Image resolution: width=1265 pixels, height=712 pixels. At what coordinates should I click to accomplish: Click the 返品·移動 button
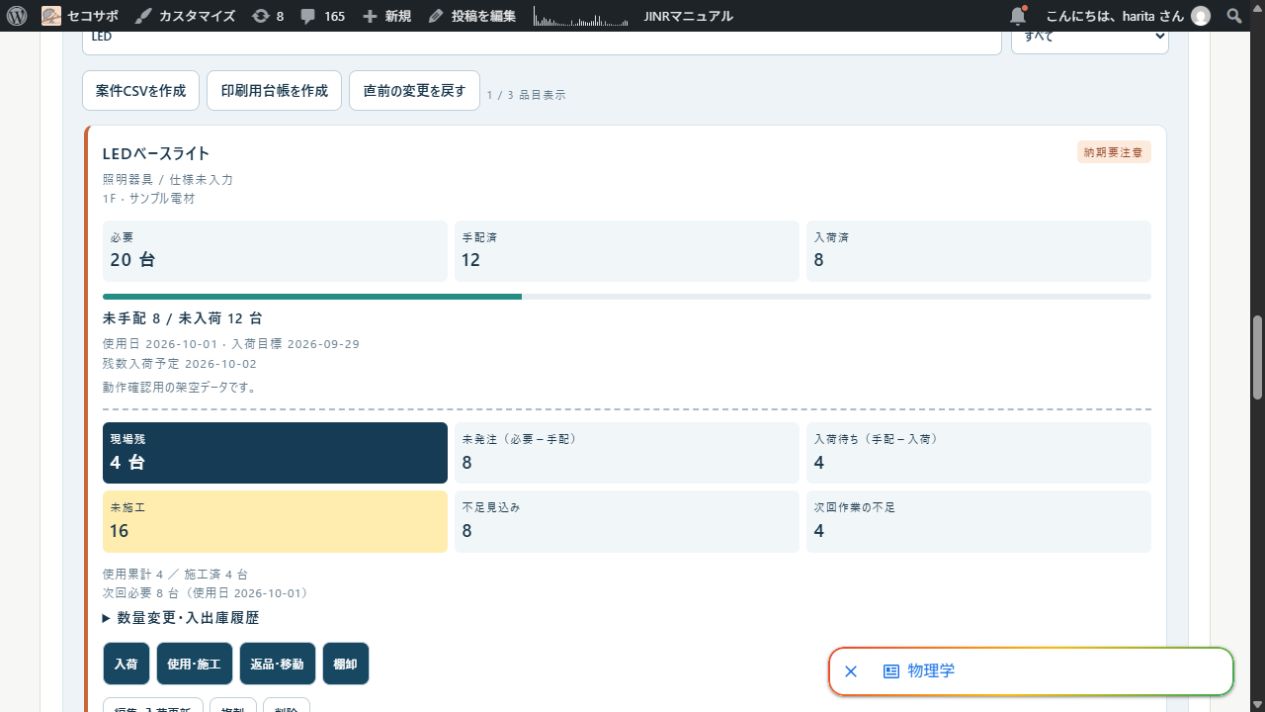pyautogui.click(x=278, y=664)
